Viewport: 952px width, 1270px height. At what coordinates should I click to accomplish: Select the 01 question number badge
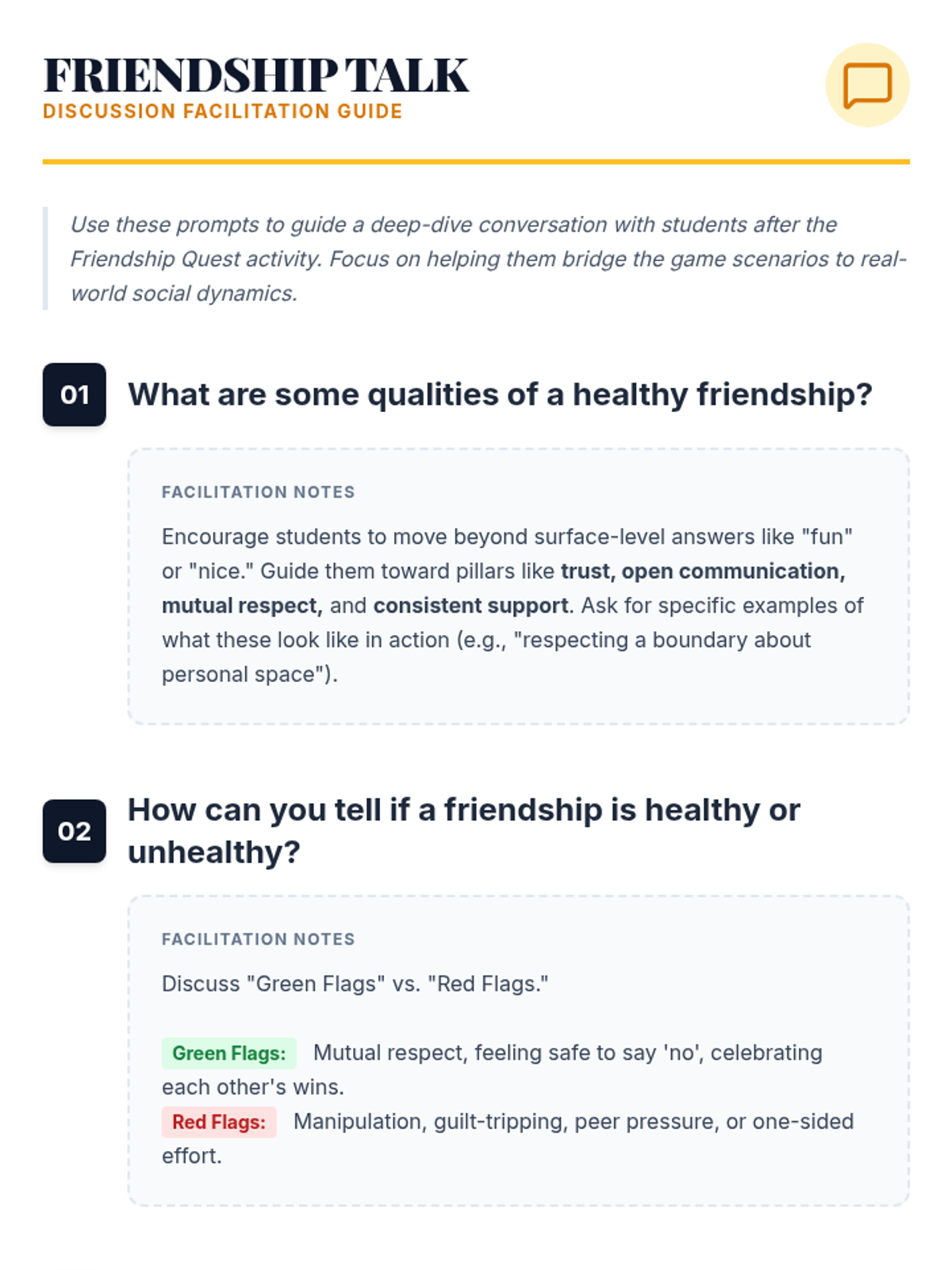pos(75,394)
